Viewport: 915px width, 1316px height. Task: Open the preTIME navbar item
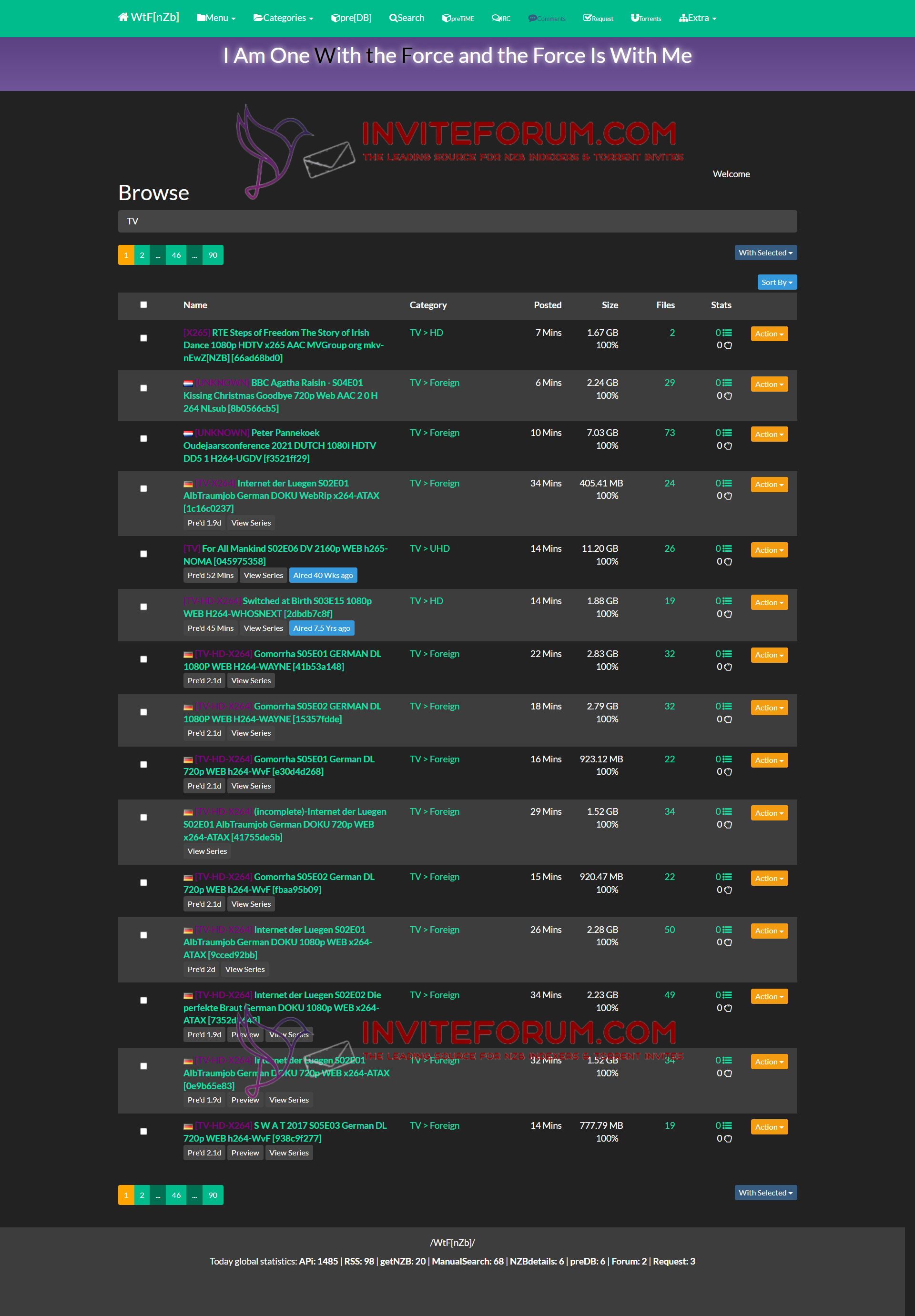point(458,18)
